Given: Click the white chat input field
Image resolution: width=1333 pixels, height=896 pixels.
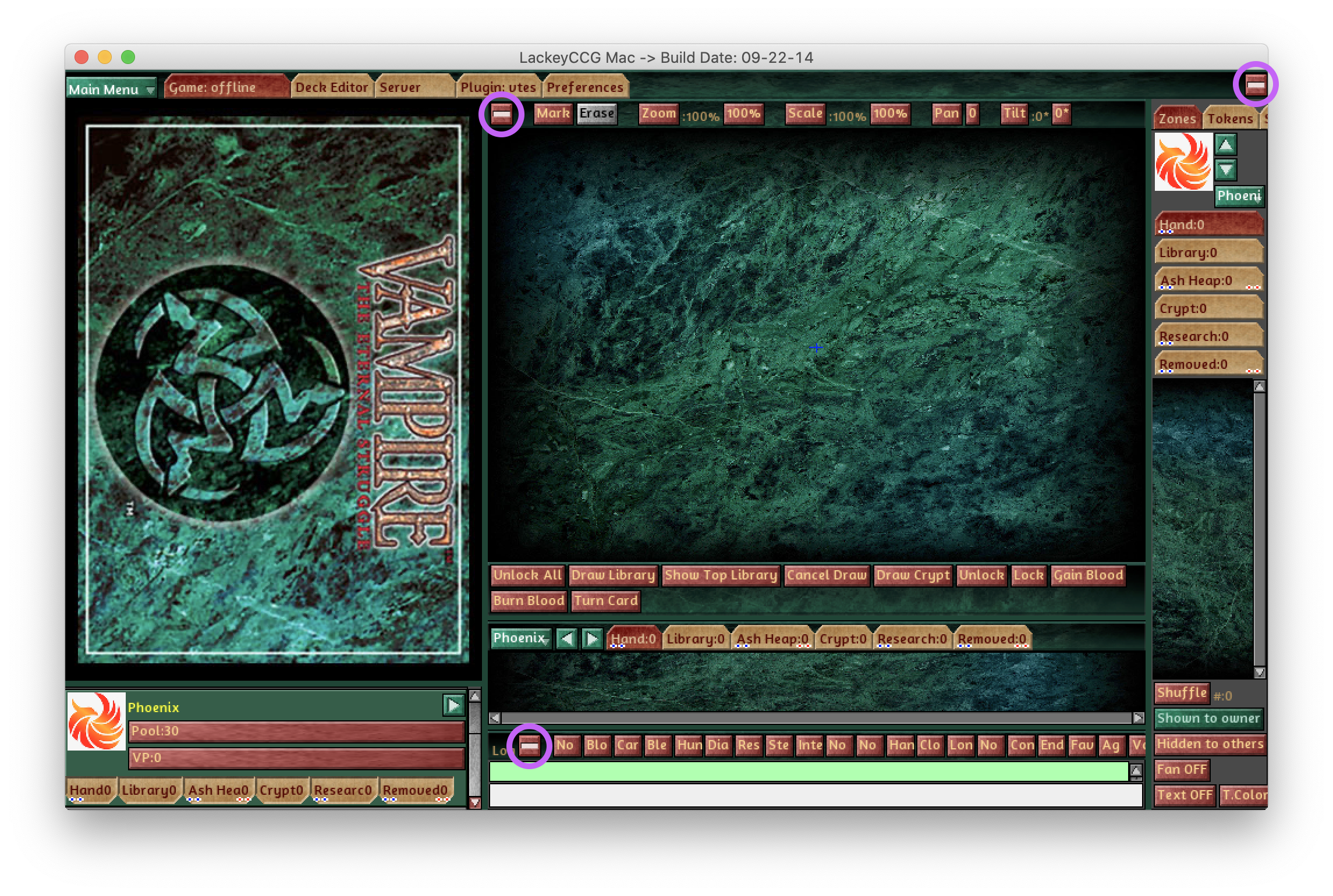Looking at the screenshot, I should (x=816, y=795).
